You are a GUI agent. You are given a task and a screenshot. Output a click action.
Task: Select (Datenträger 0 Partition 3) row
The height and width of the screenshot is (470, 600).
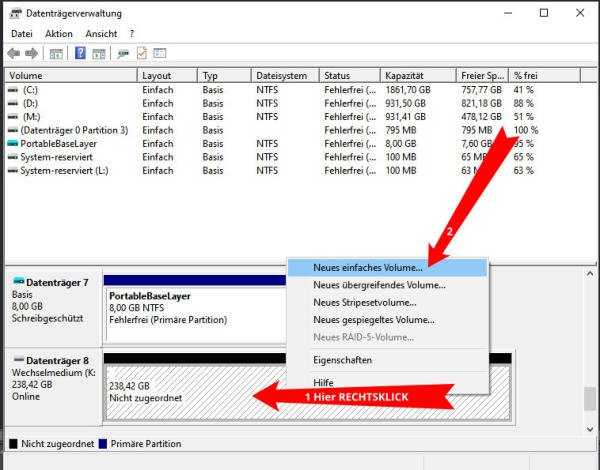pyautogui.click(x=293, y=130)
